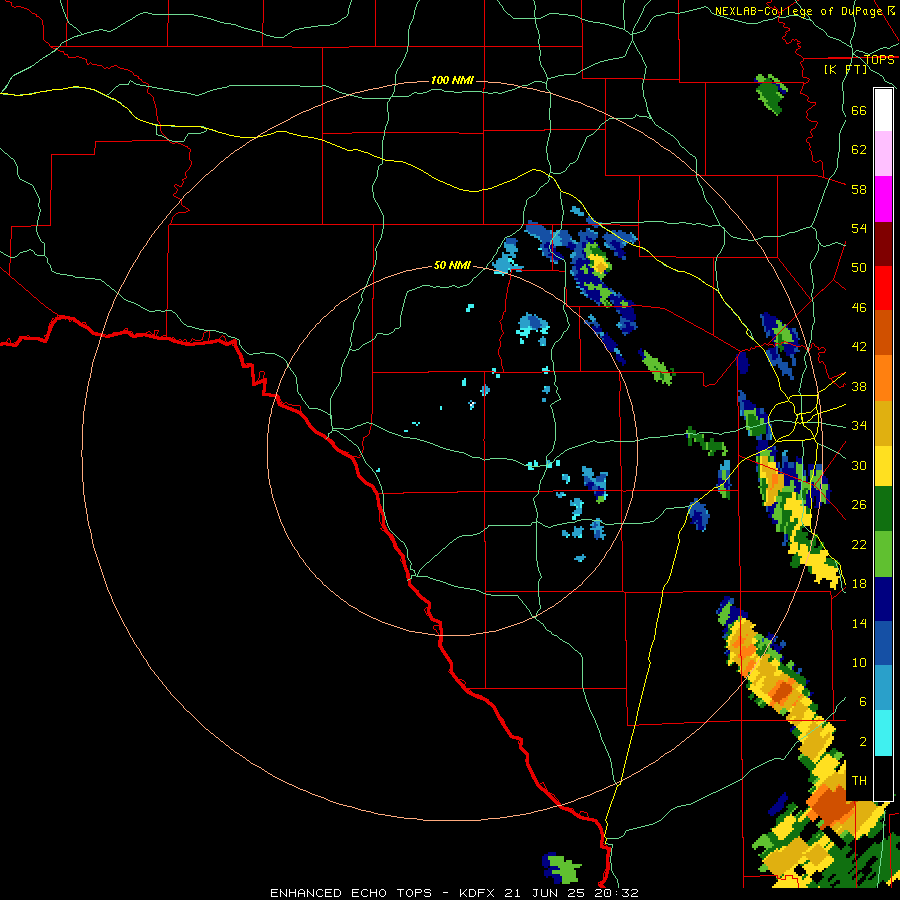The image size is (900, 900).
Task: Click the 42 value on the legend scale
Action: tap(859, 347)
